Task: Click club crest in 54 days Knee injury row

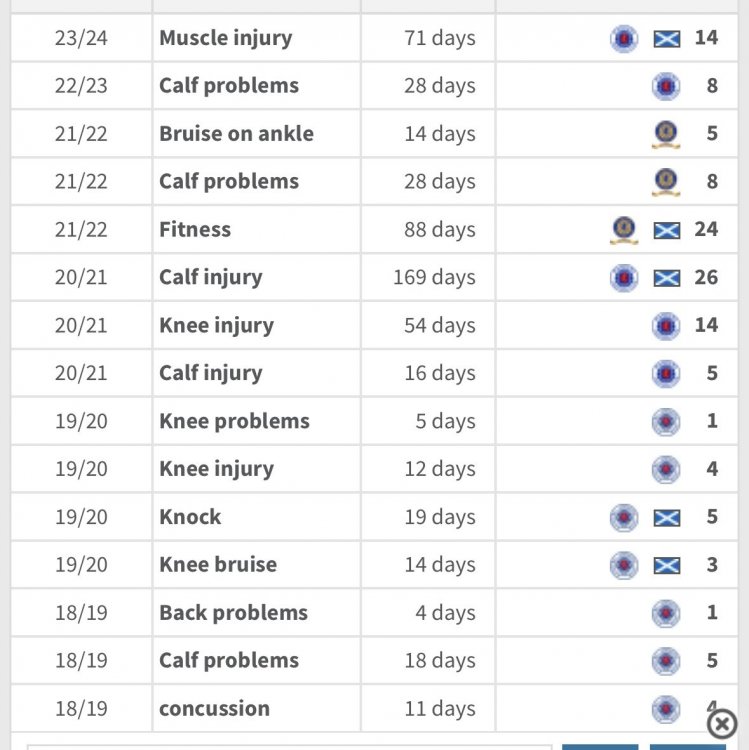Action: point(666,326)
